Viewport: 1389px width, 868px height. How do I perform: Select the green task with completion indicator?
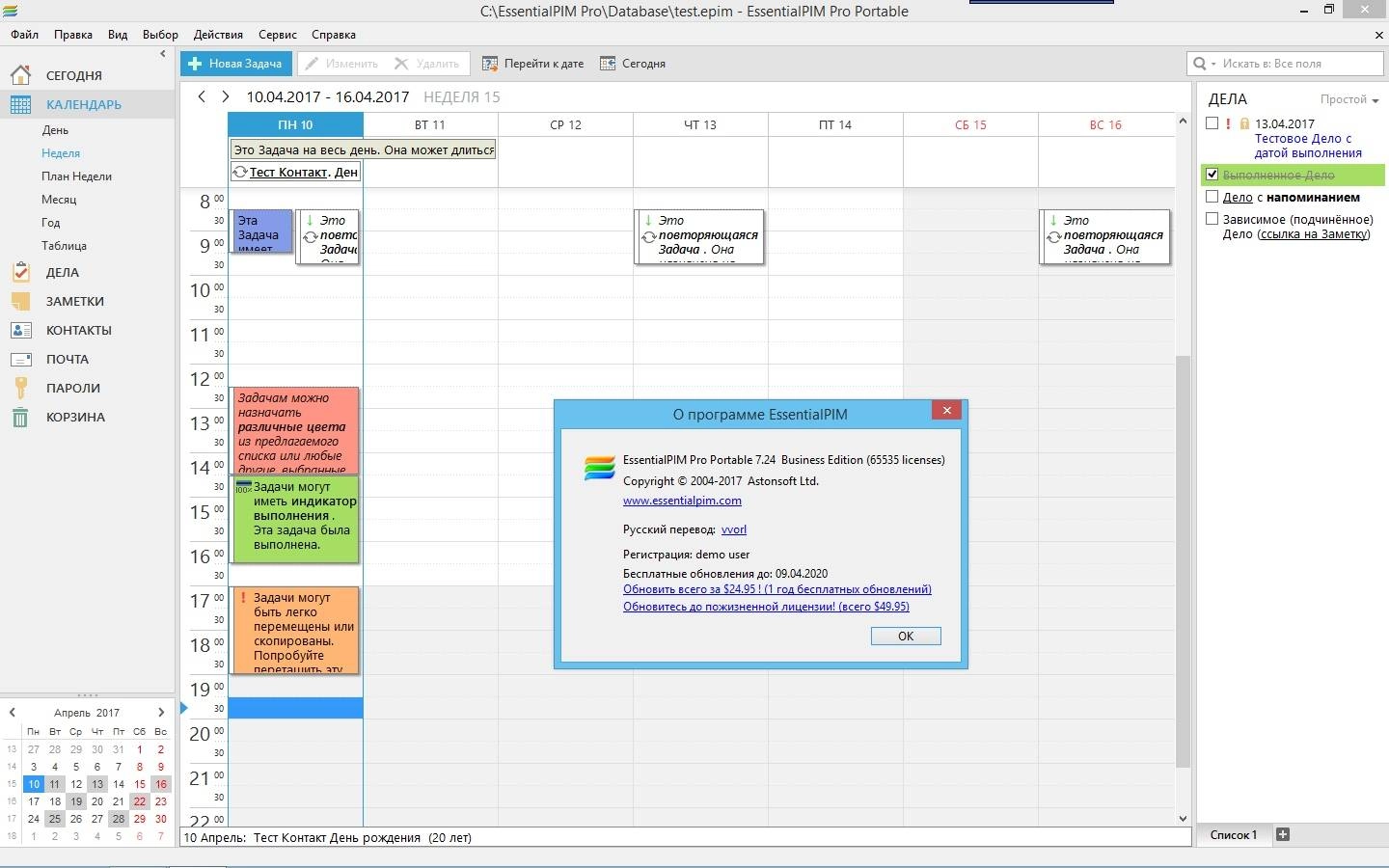pyautogui.click(x=296, y=519)
